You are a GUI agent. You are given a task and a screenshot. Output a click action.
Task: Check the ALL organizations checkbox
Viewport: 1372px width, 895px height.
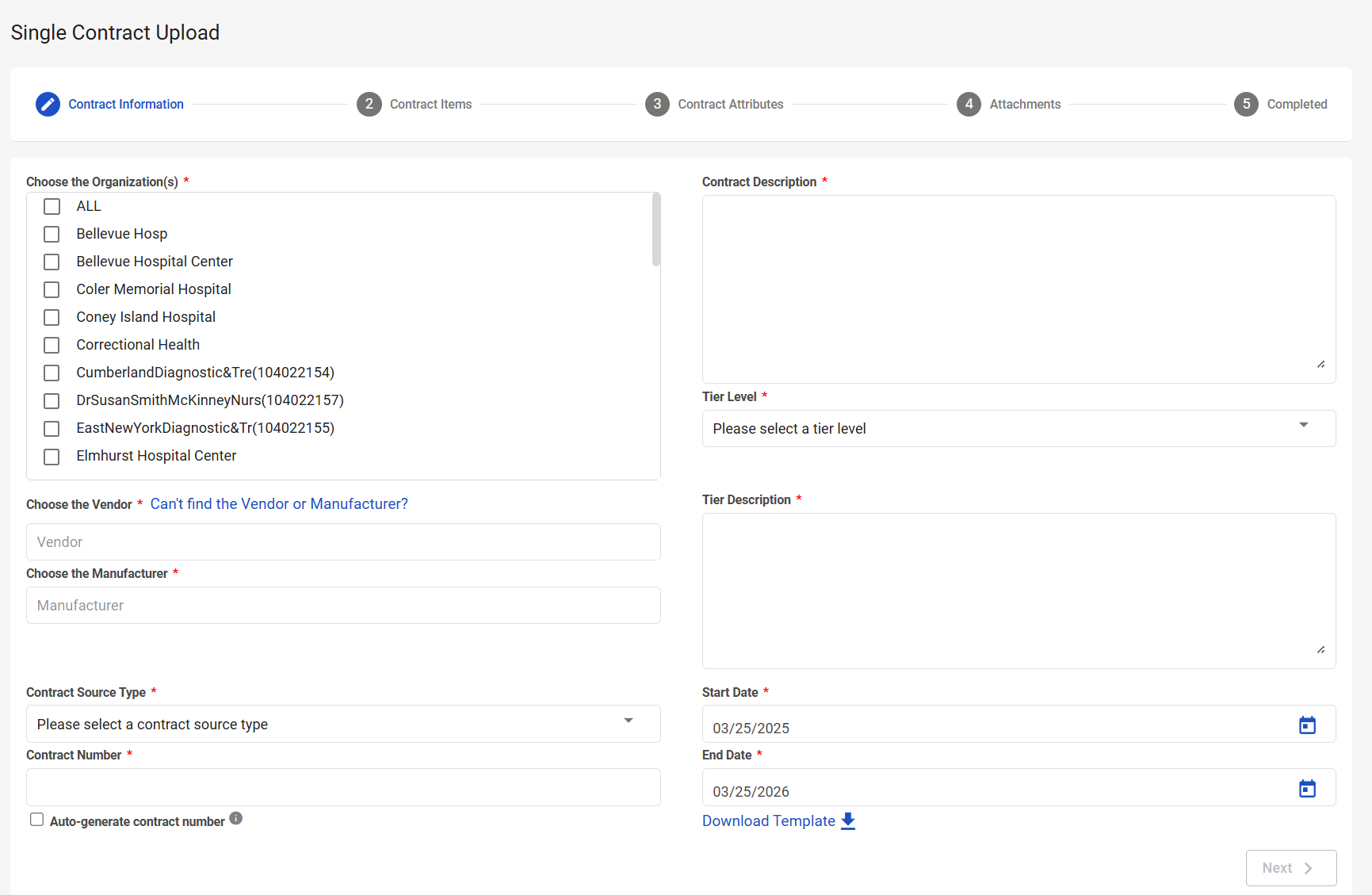coord(52,207)
